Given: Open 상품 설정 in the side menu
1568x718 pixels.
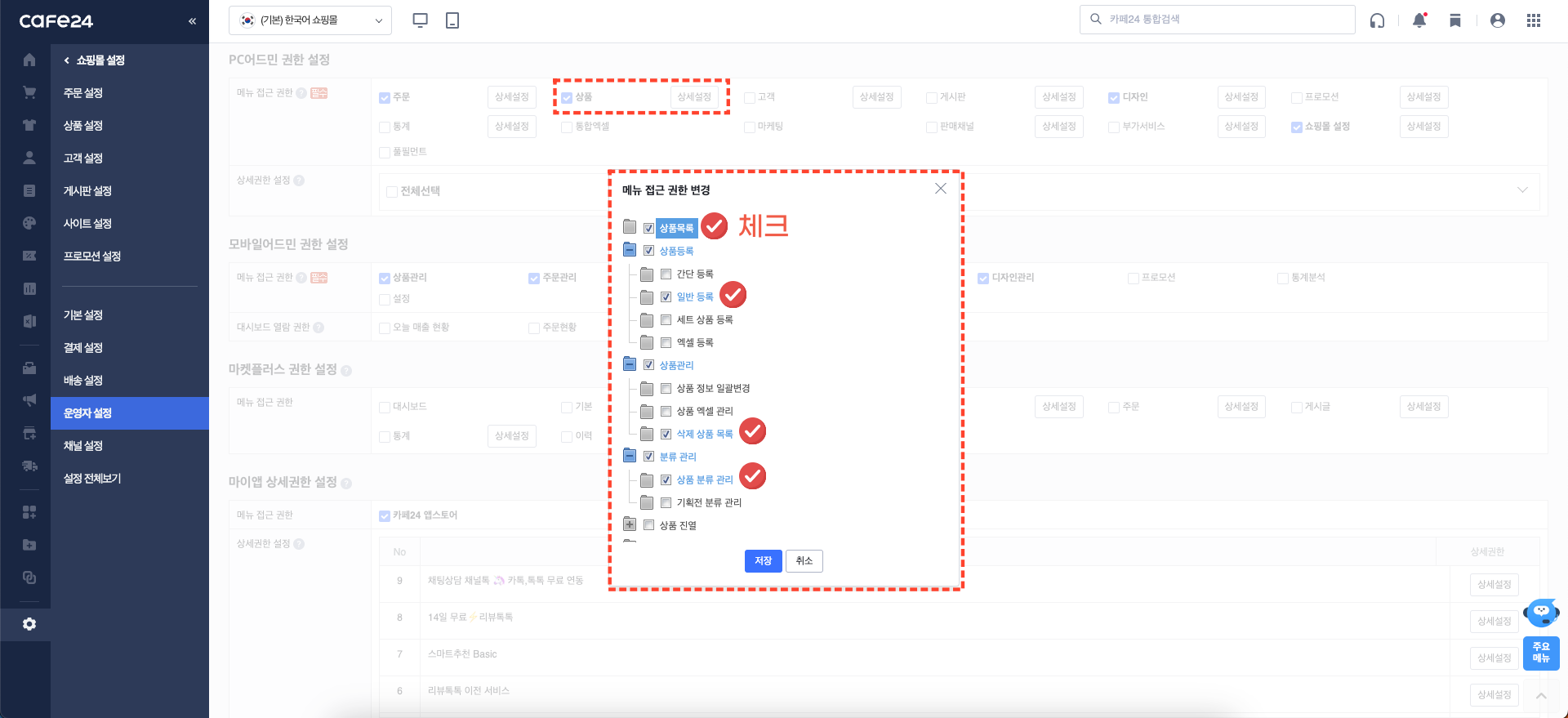Looking at the screenshot, I should (83, 126).
